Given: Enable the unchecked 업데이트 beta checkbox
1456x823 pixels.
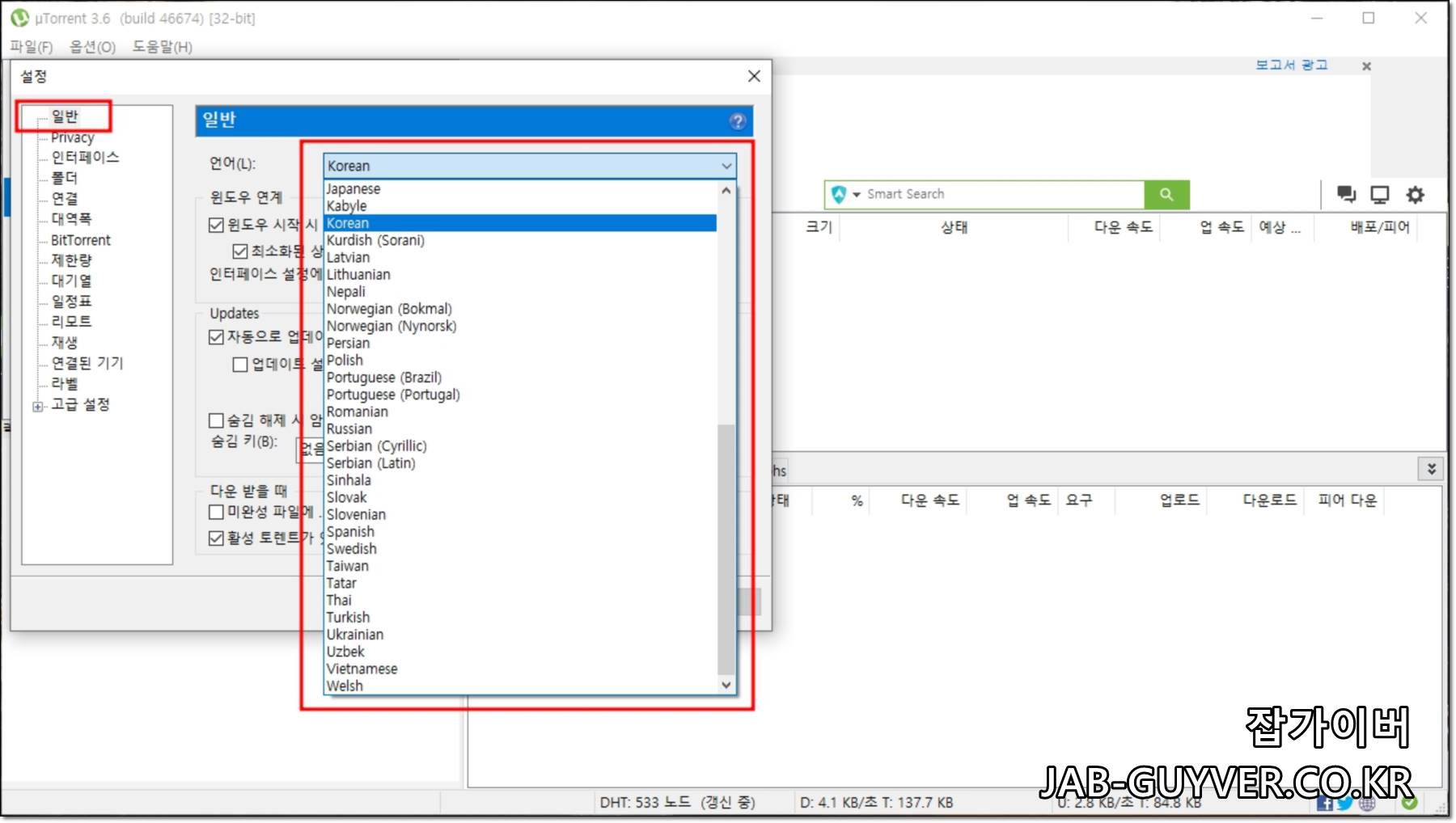Looking at the screenshot, I should point(240,365).
